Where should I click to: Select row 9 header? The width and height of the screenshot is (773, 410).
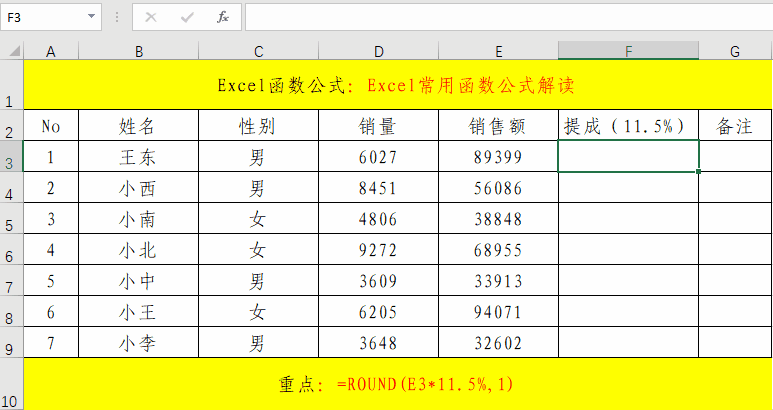pos(11,342)
